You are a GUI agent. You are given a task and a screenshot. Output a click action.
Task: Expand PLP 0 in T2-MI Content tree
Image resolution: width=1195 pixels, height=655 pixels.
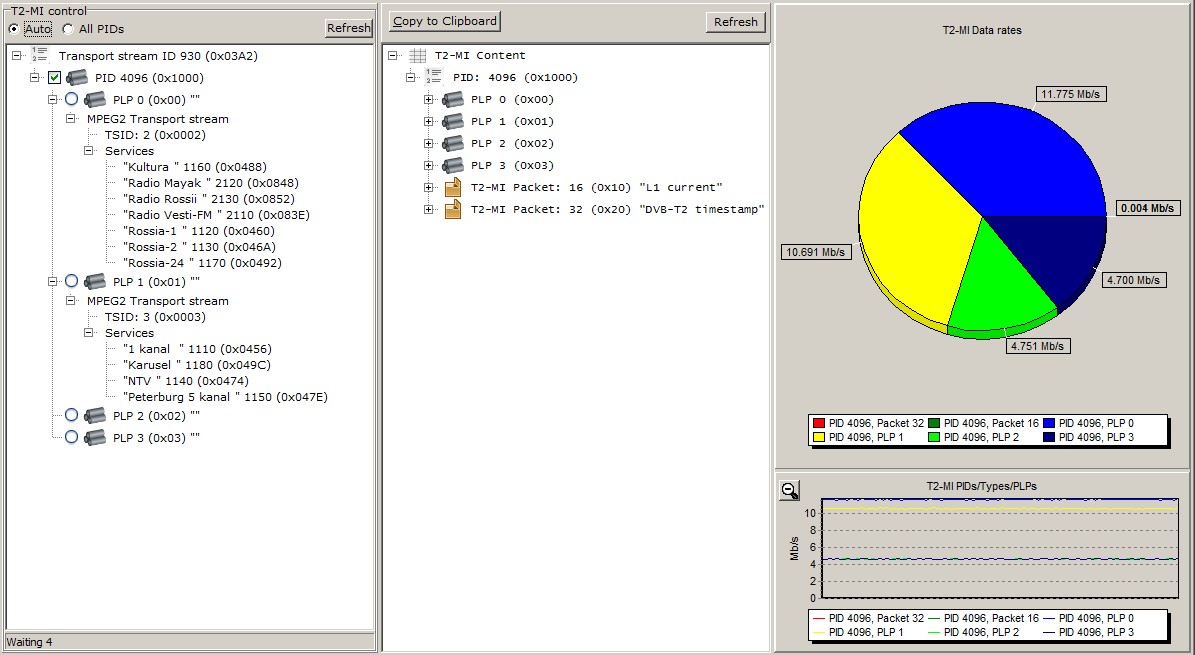pyautogui.click(x=429, y=99)
